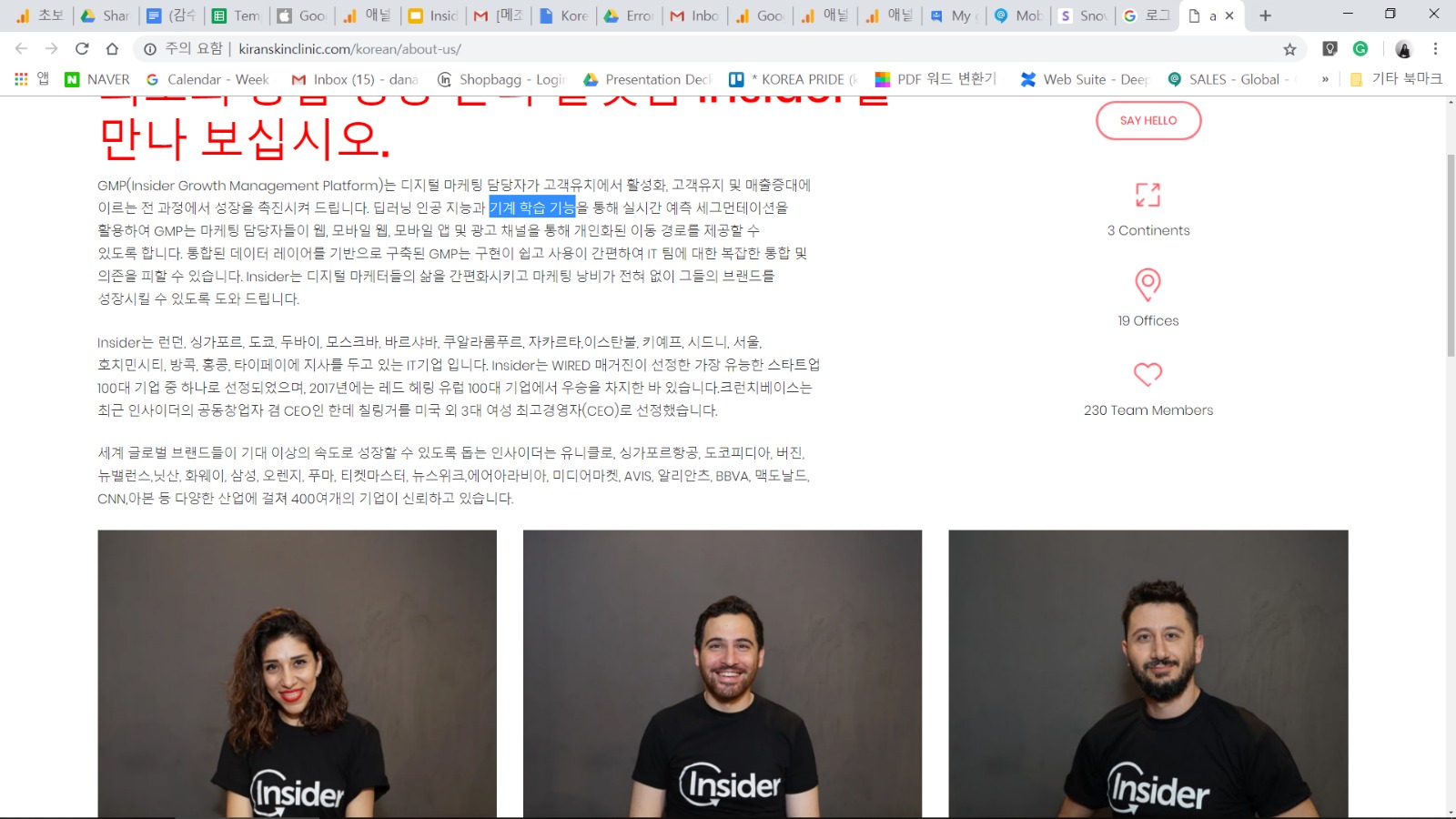Click the 3 Continents expand icon

[1148, 195]
